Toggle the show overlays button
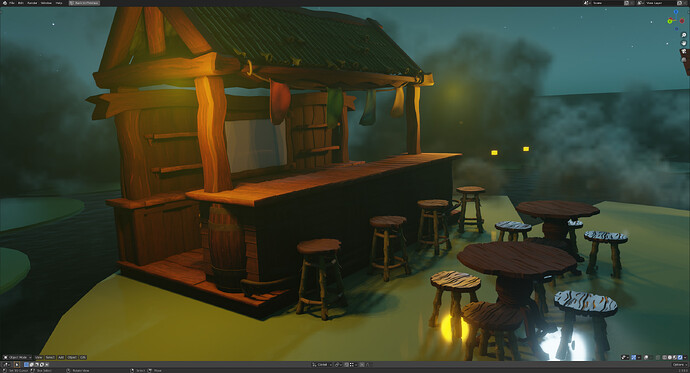Screen dimensions: 690x373 coord(646,358)
